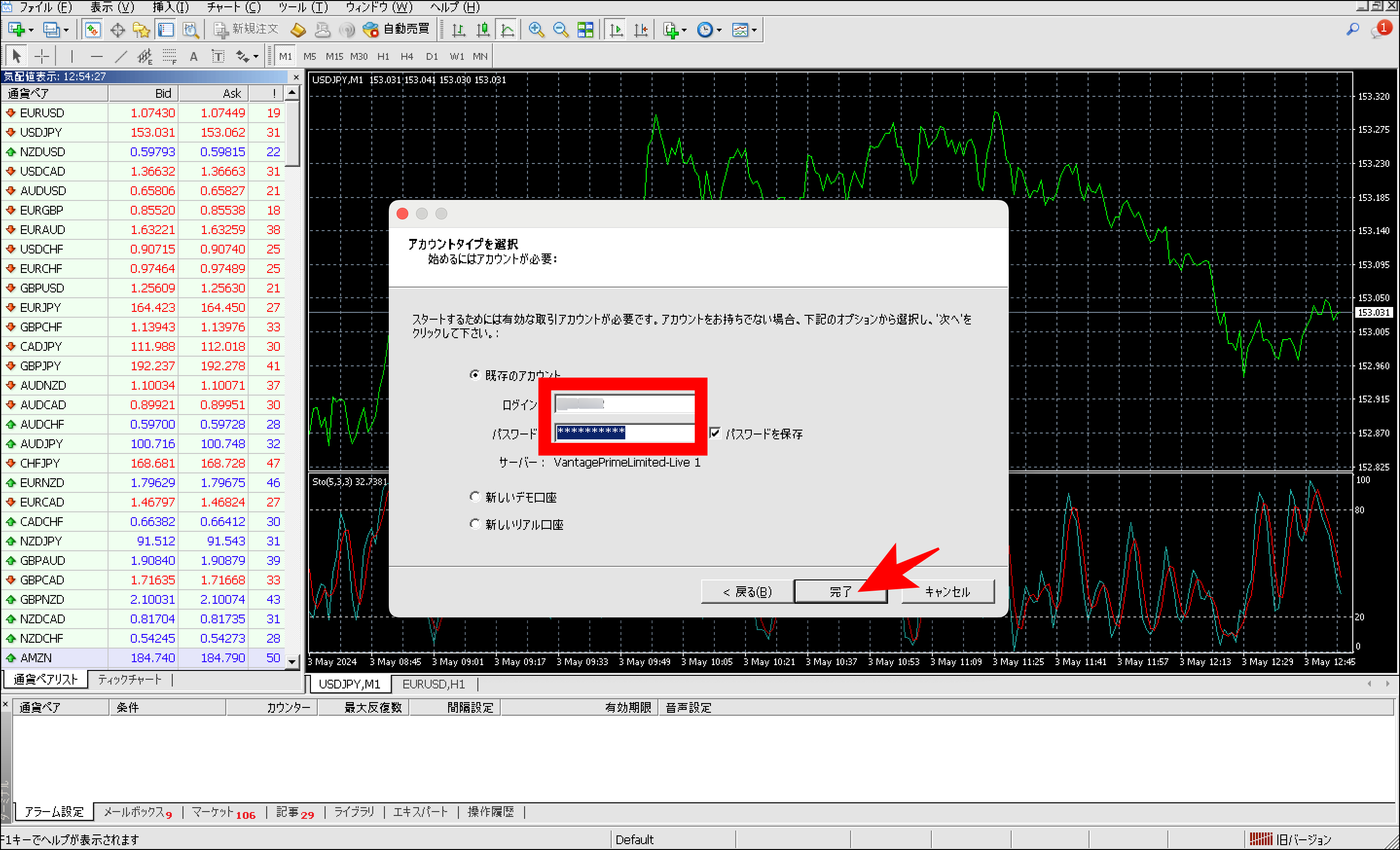Select the 新しいデモ口座 option
Viewport: 1400px width, 850px height.
475,497
